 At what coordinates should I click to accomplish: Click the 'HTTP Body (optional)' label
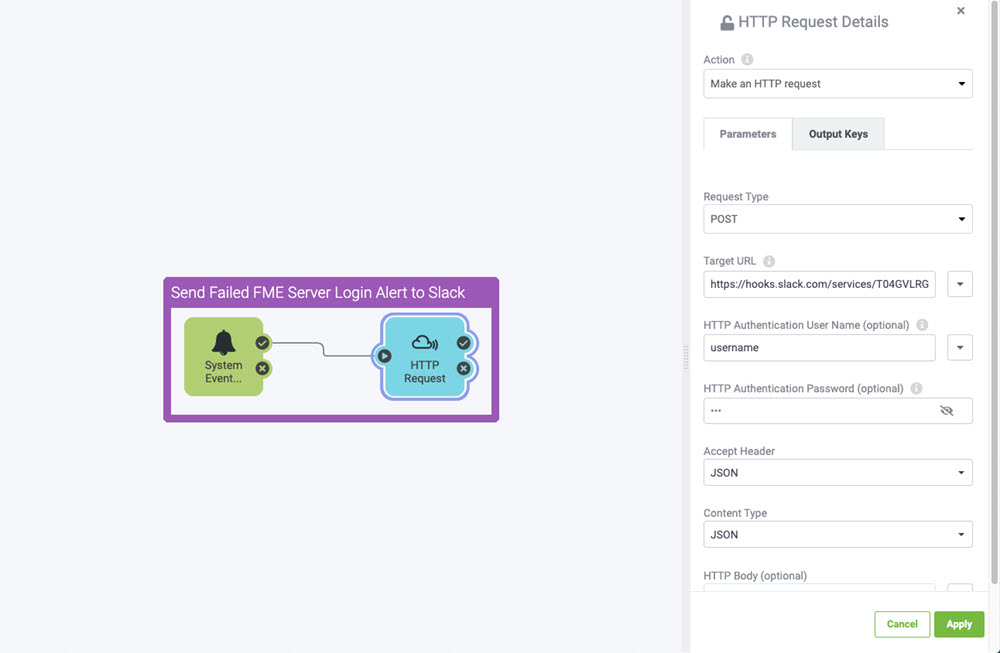coord(755,575)
